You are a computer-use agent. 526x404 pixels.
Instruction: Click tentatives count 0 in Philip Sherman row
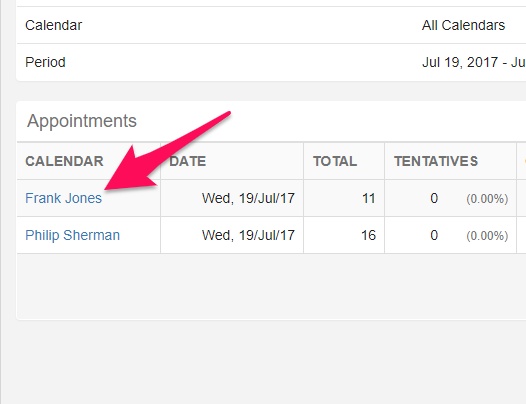point(434,235)
